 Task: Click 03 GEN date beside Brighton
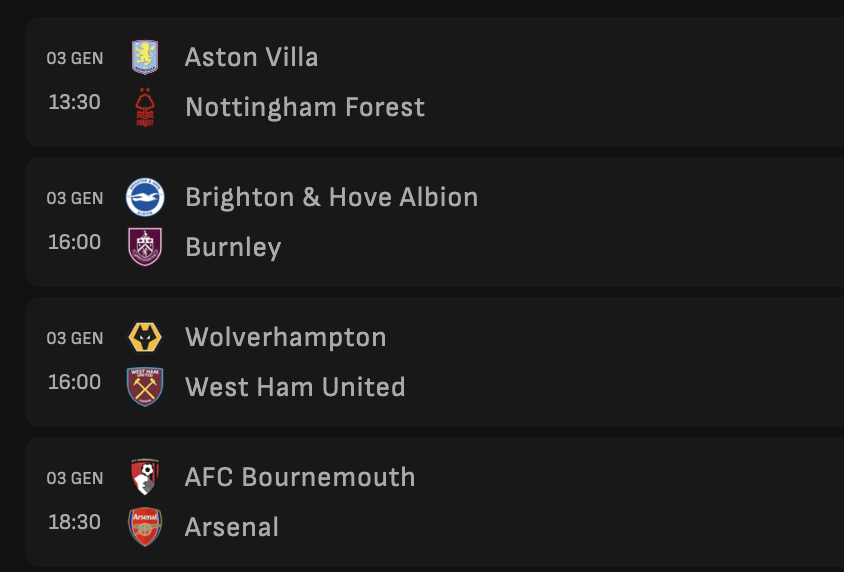[x=74, y=198]
